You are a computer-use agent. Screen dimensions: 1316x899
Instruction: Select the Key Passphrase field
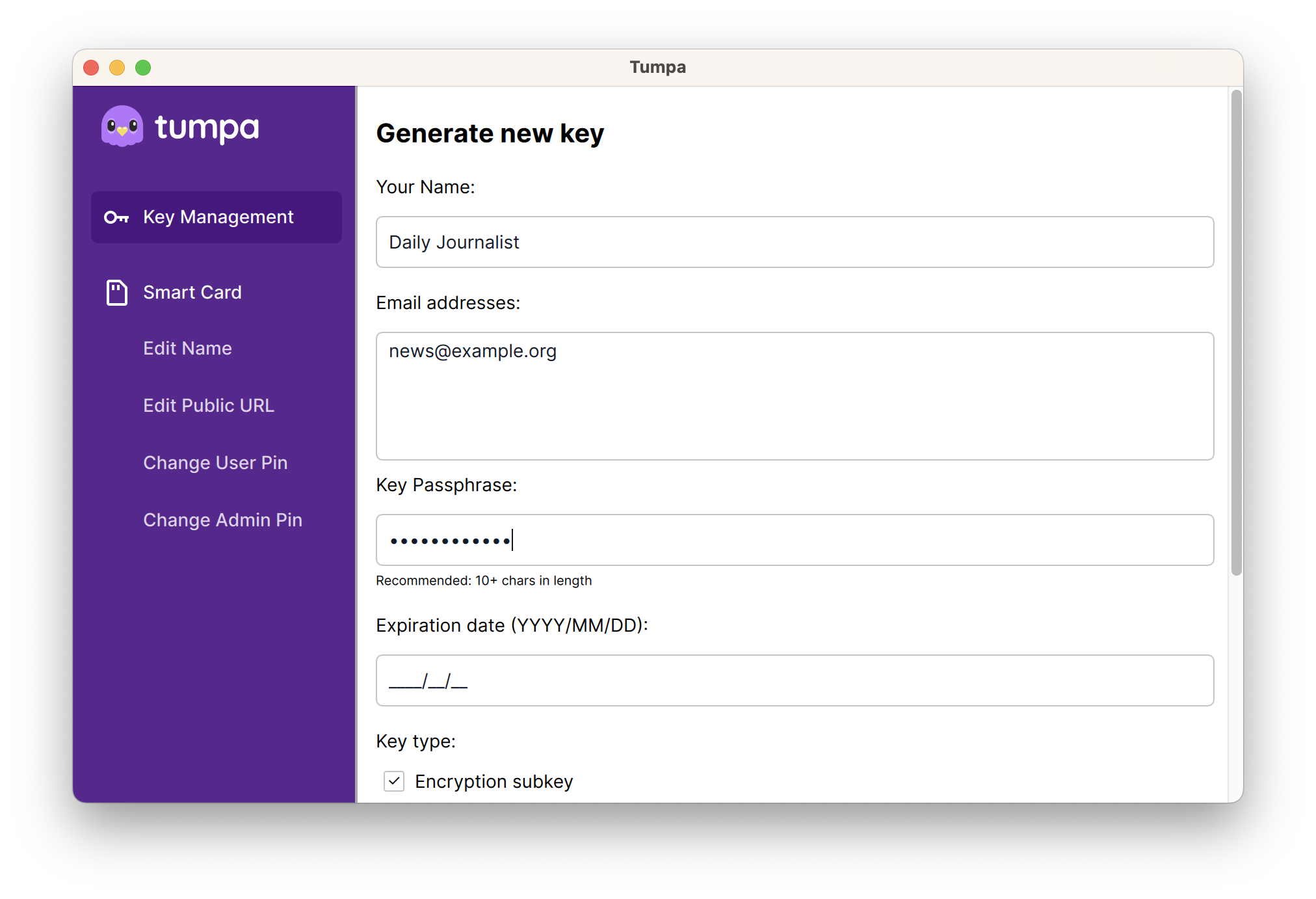(x=794, y=540)
